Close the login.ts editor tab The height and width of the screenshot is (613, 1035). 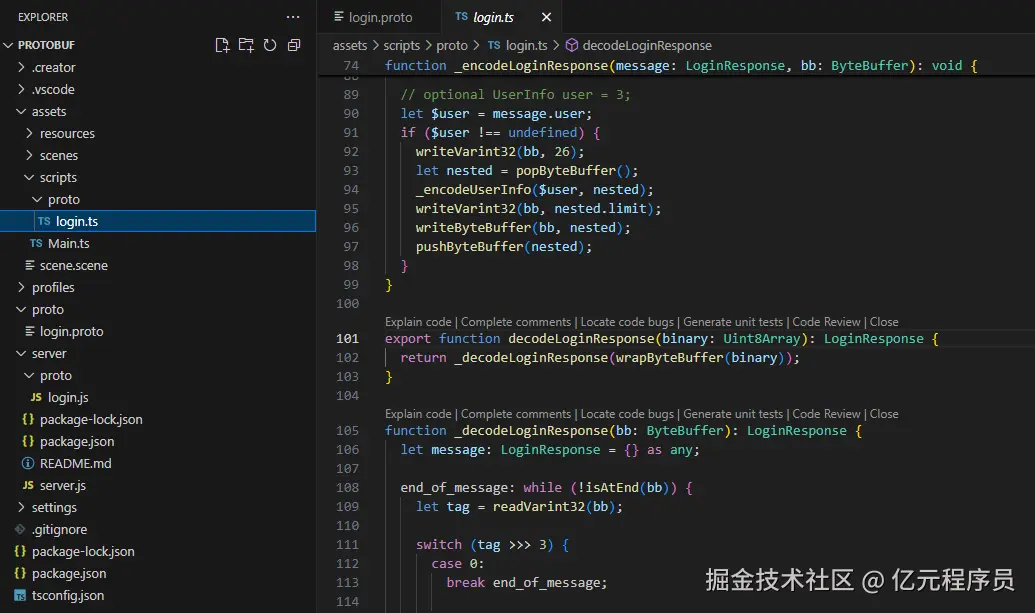[x=546, y=17]
